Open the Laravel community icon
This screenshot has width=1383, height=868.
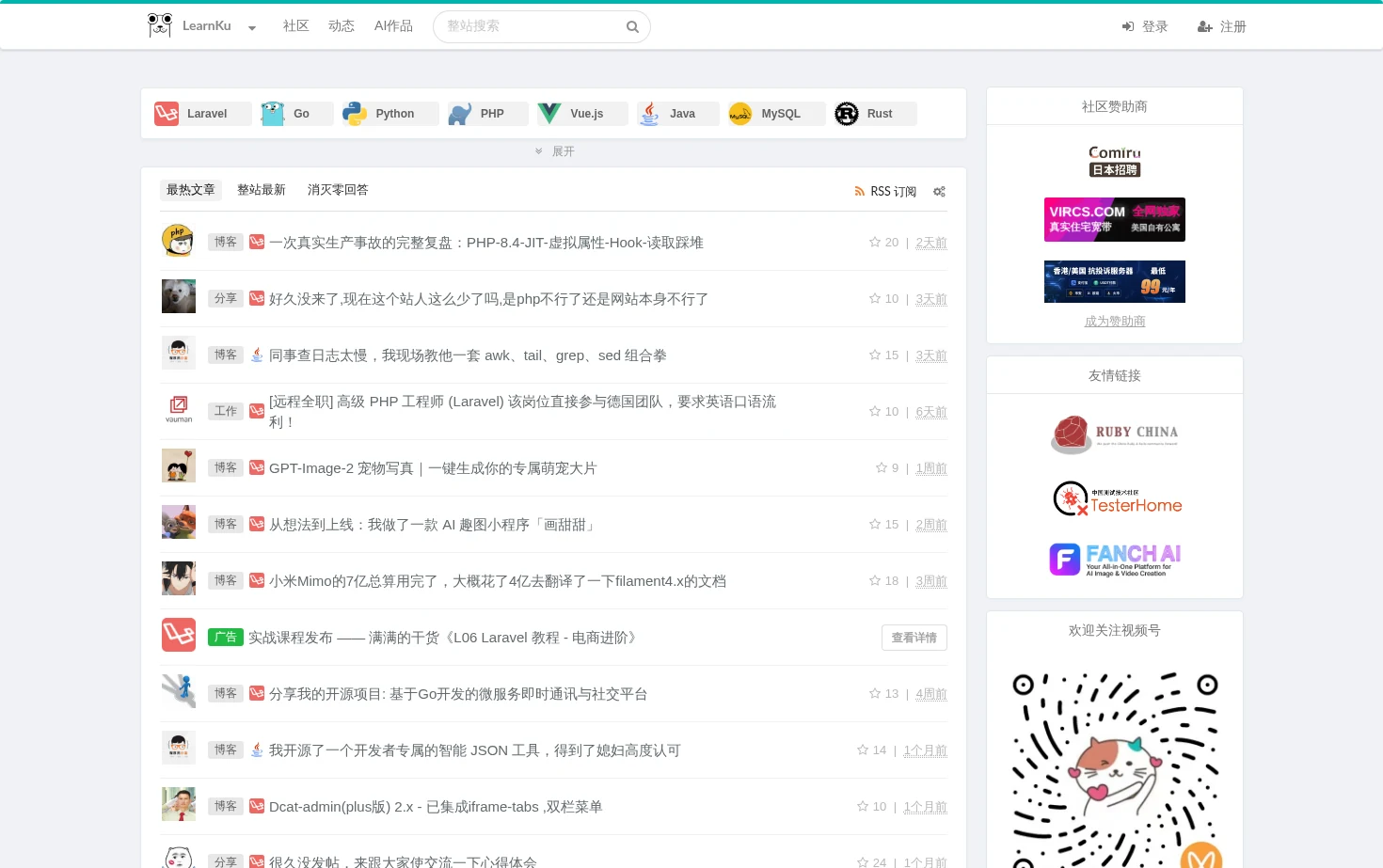pos(167,114)
